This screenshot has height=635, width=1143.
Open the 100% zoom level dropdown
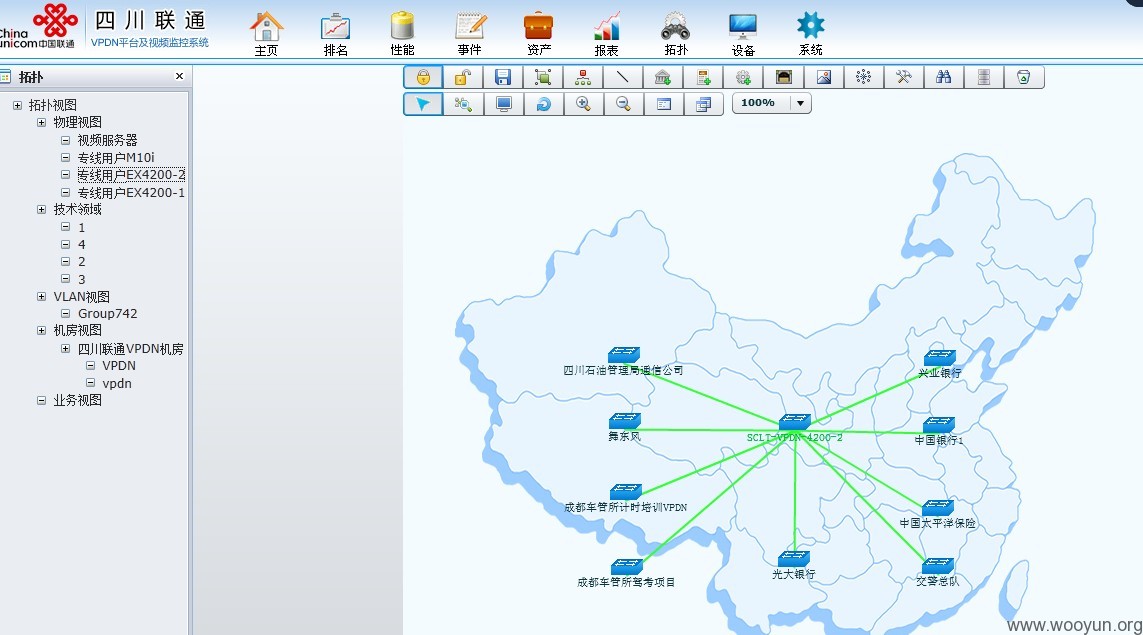pyautogui.click(x=800, y=104)
